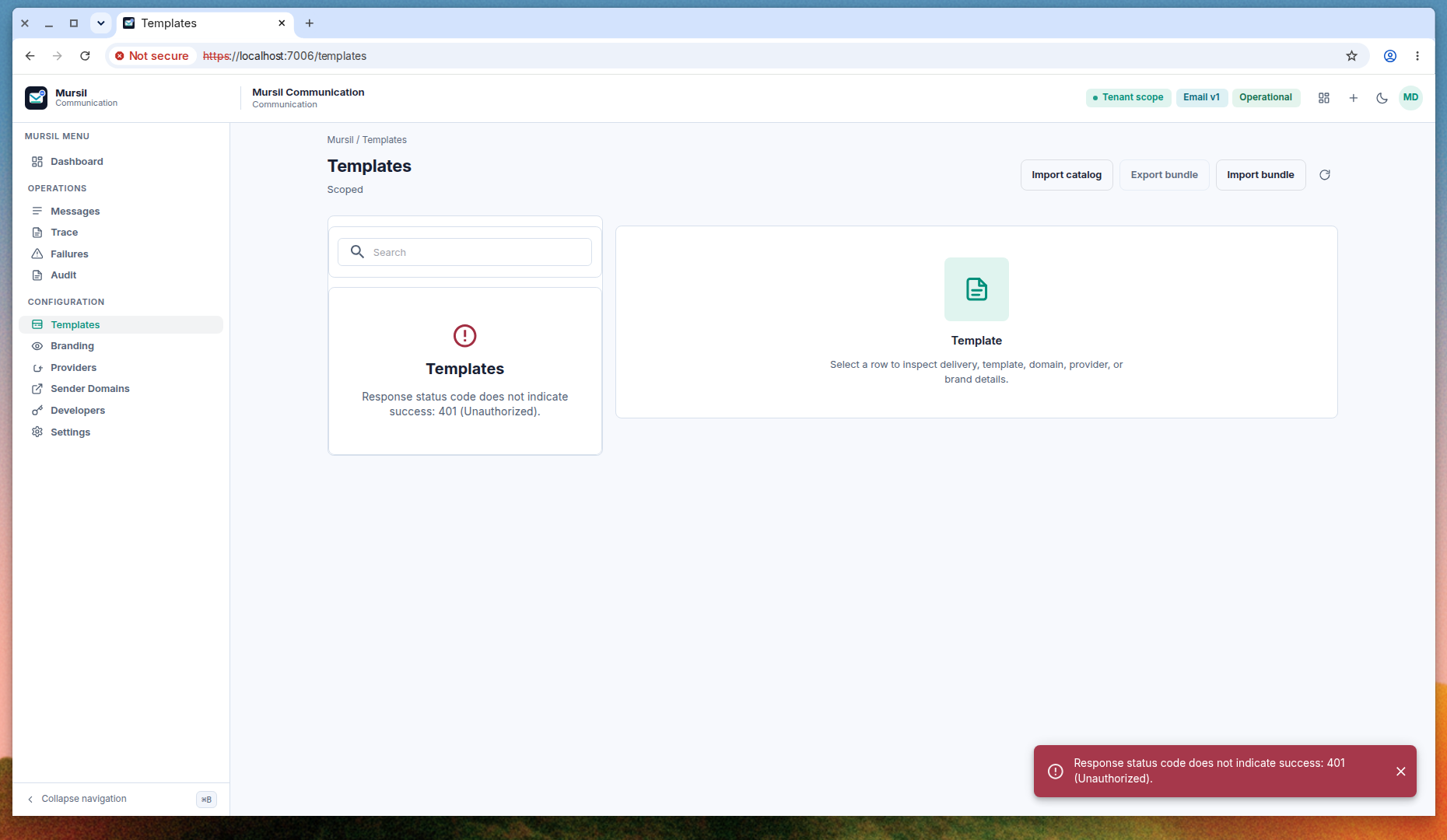The height and width of the screenshot is (840, 1447).
Task: Open Branding configuration
Action: click(x=121, y=346)
